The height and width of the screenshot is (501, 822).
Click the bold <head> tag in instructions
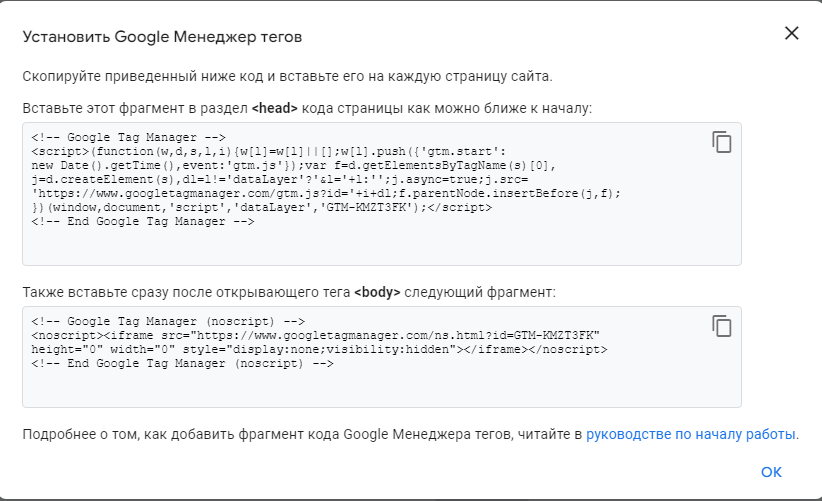[x=275, y=108]
